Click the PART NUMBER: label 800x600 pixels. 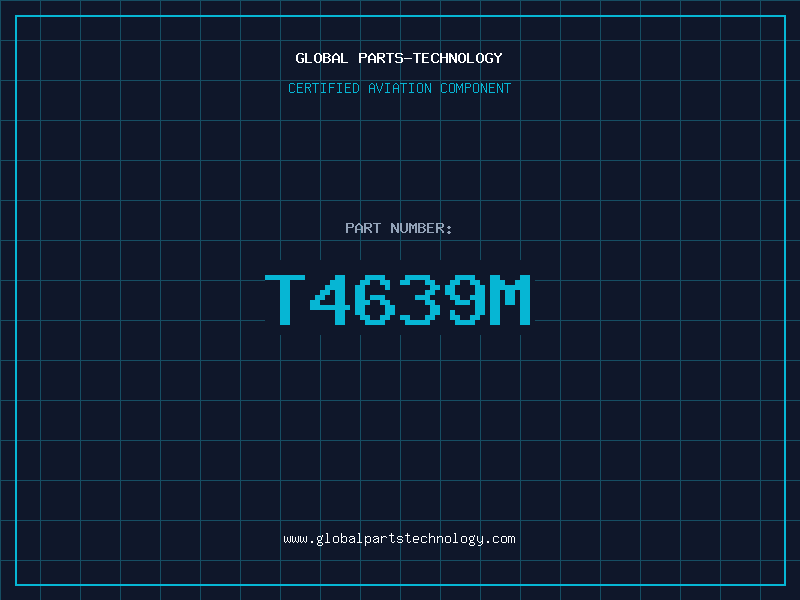(399, 228)
